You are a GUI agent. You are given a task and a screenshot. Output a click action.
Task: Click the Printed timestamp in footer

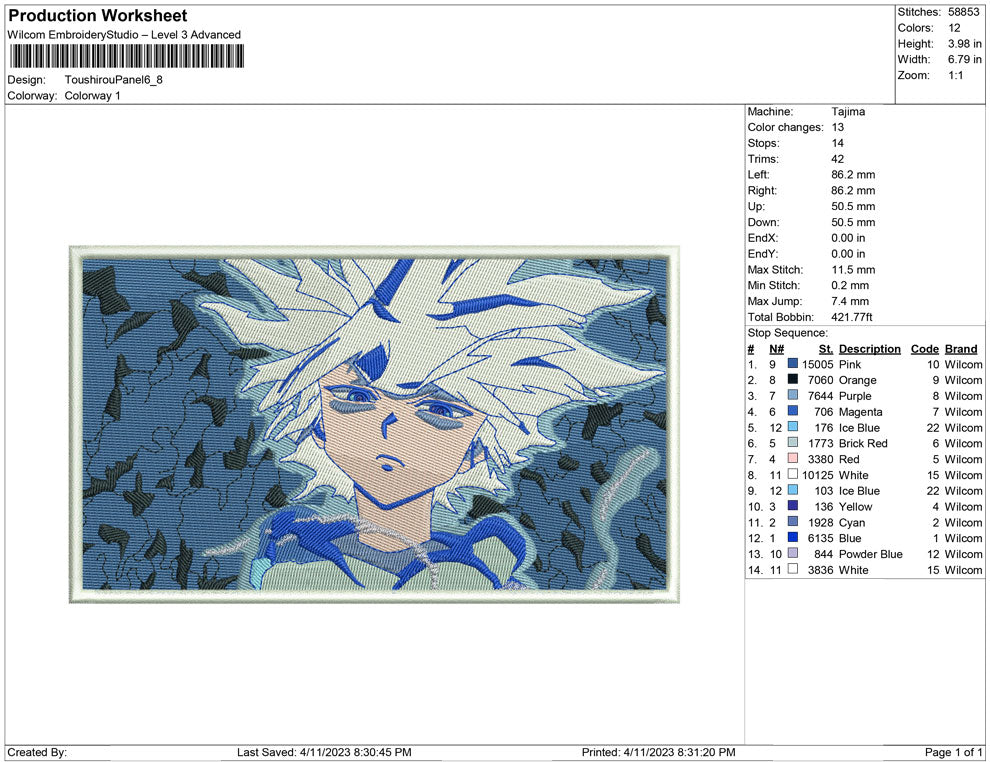pyautogui.click(x=659, y=752)
